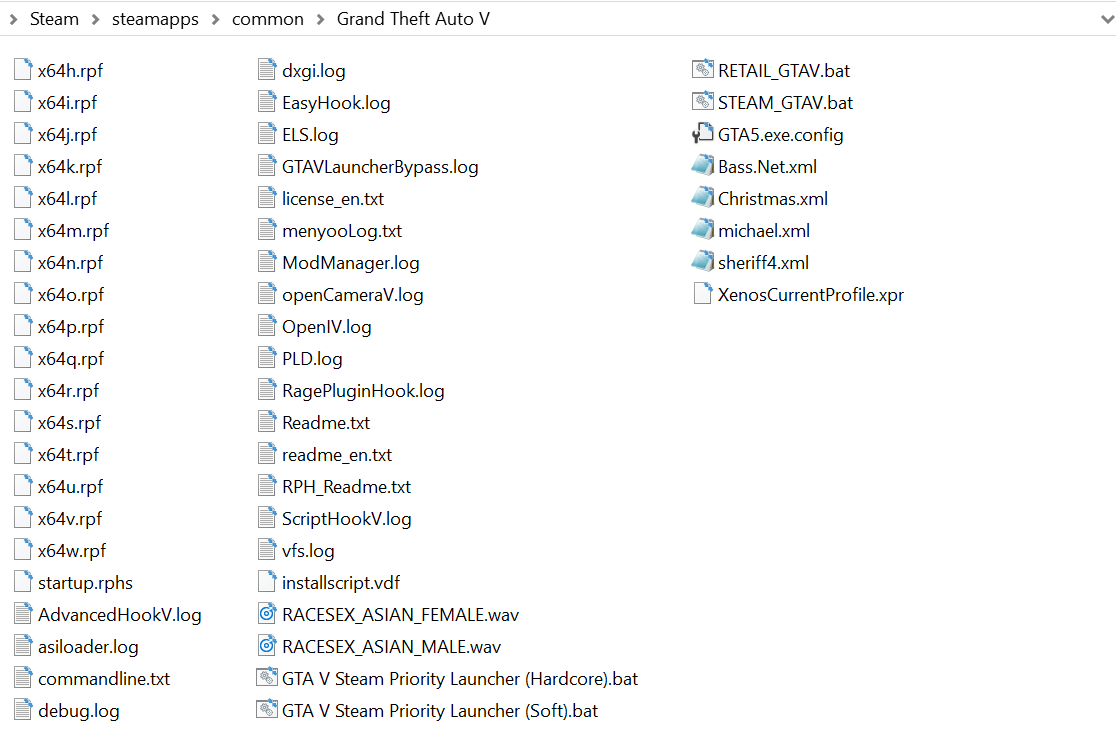This screenshot has width=1116, height=740.
Task: Click file name x64u.rpf
Action: coord(70,487)
